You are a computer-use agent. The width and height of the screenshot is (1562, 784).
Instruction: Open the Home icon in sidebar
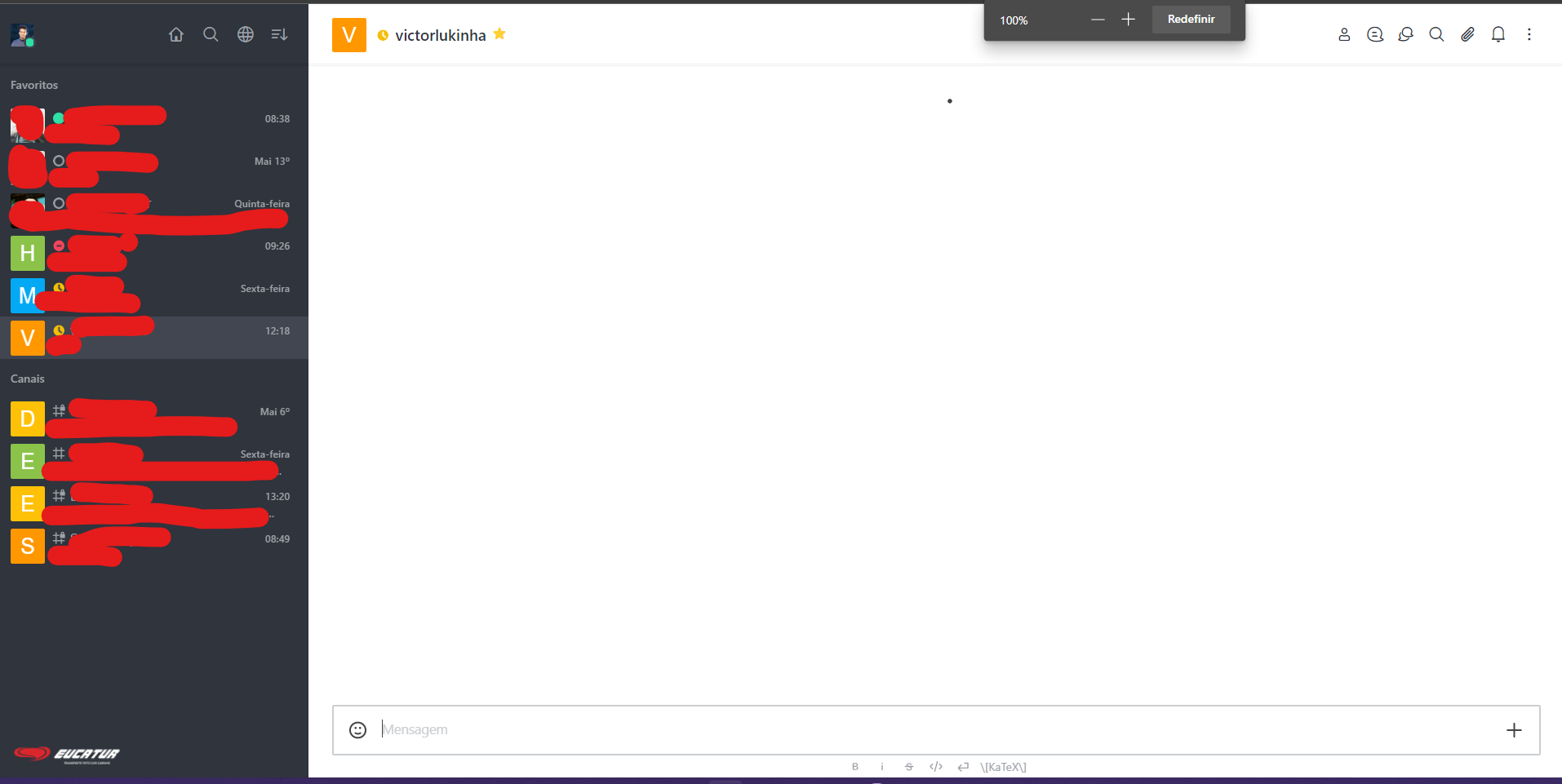(176, 34)
